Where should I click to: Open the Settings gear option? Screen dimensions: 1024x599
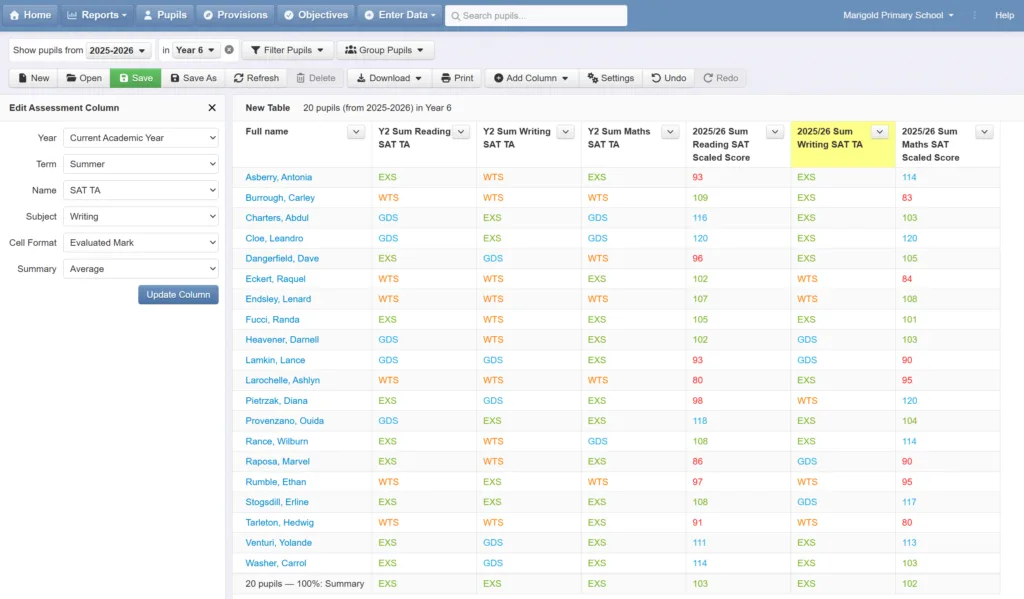coord(611,78)
